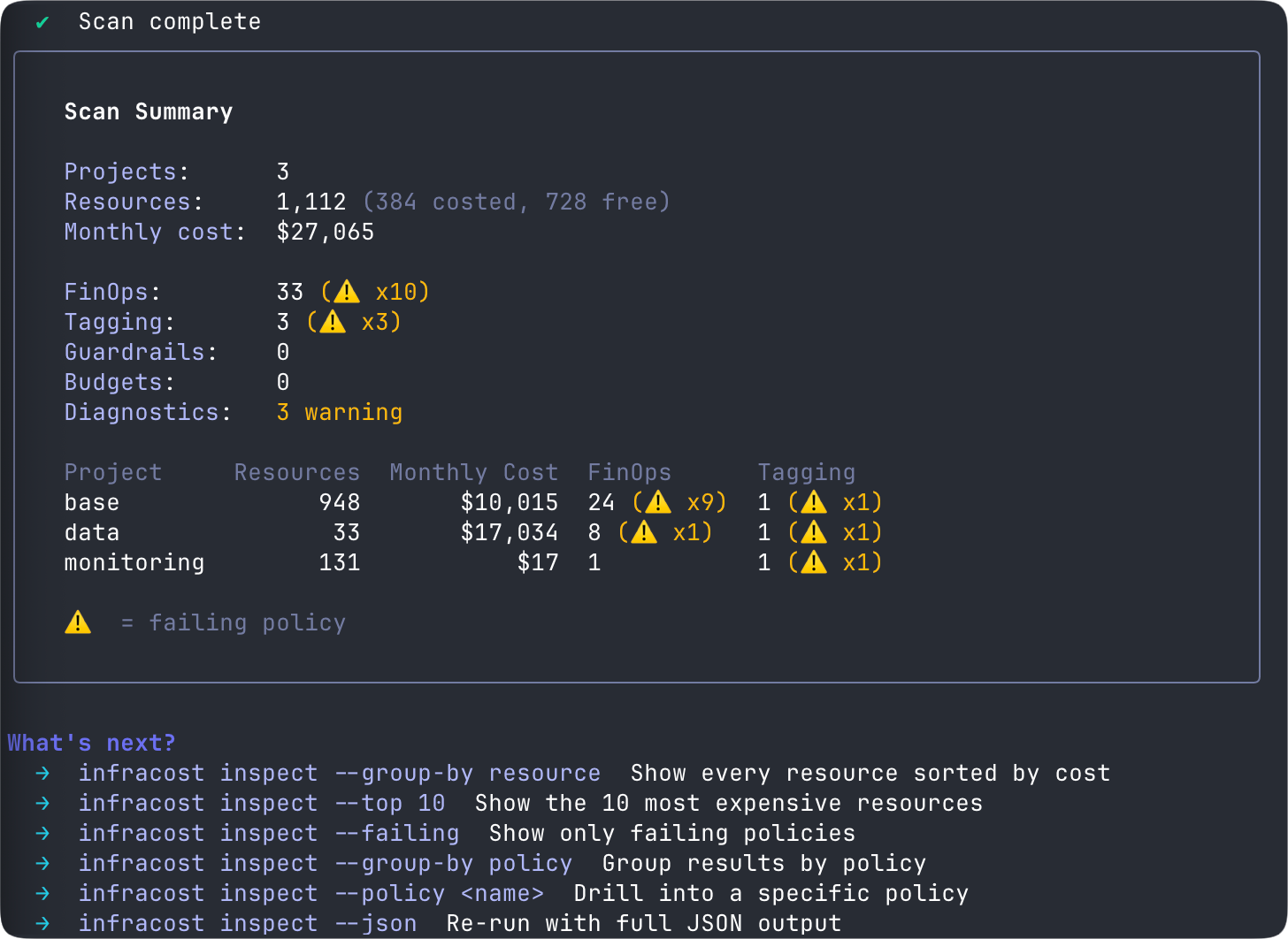Click 'Show only failing policies' description
The height and width of the screenshot is (939, 1288).
672,834
